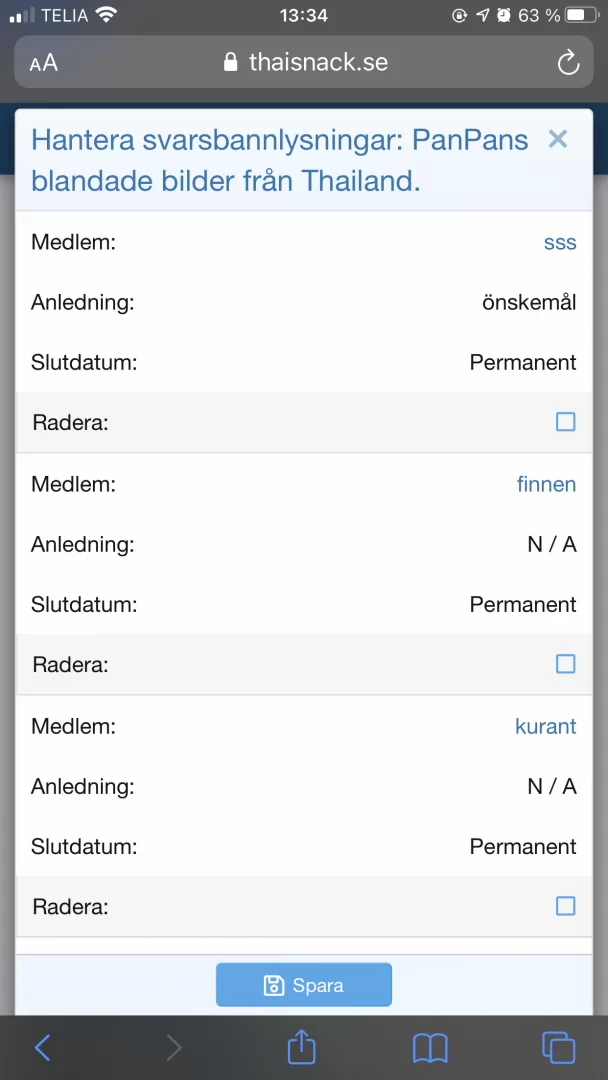Tap the thaisnack.se address bar
This screenshot has width=608, height=1080.
[x=318, y=63]
